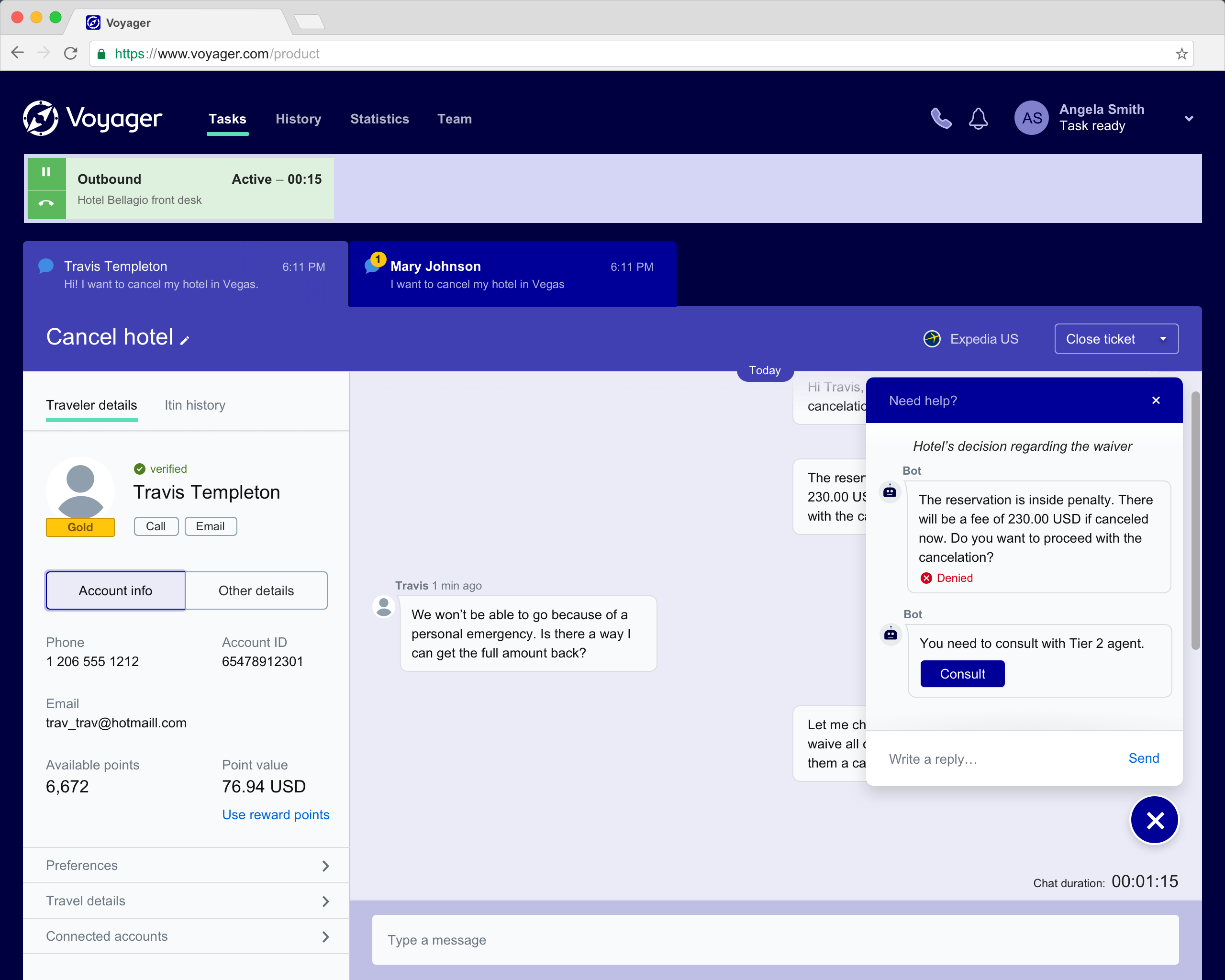Click the Use reward points link

[x=276, y=815]
